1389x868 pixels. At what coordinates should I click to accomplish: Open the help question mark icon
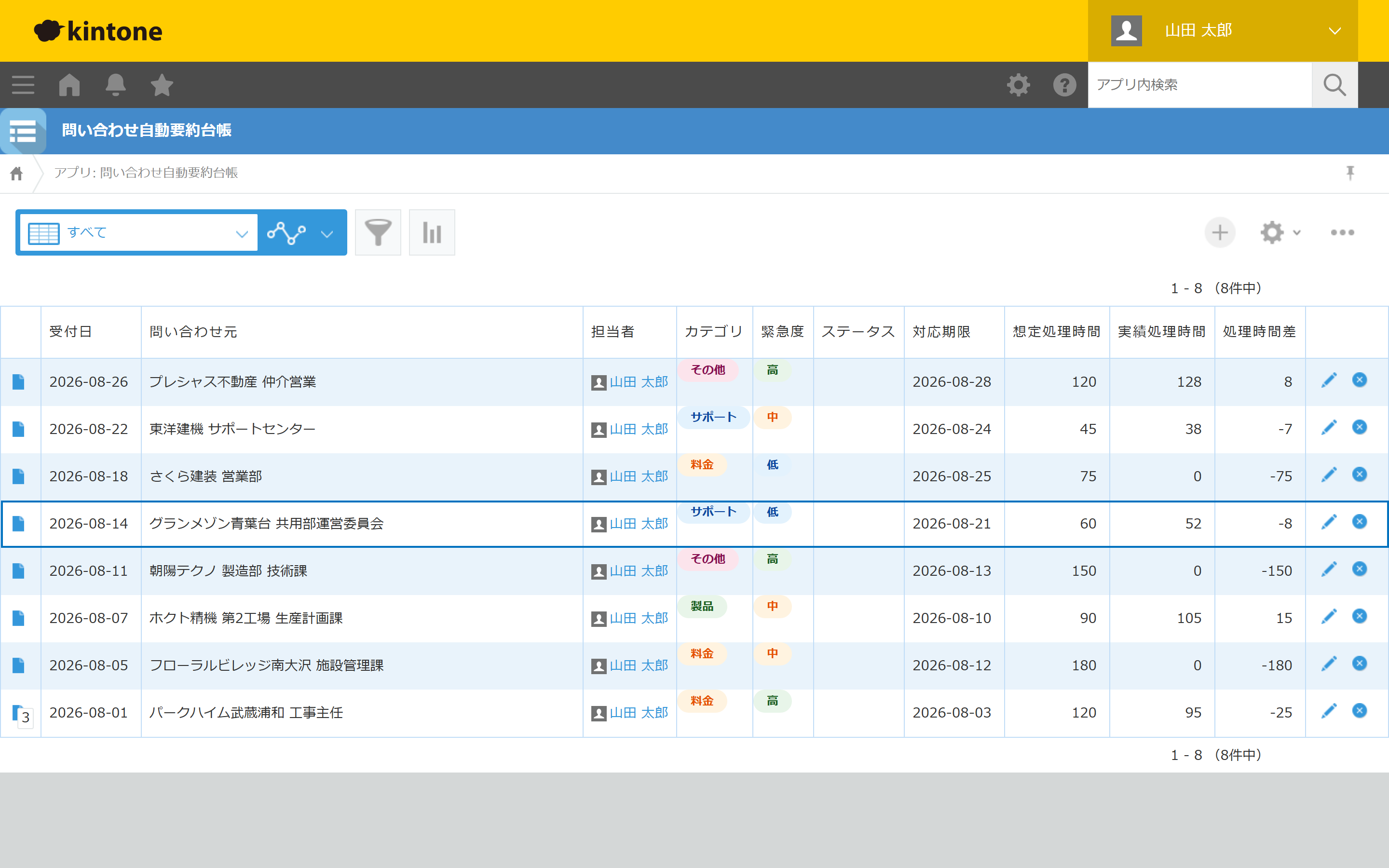coord(1065,85)
